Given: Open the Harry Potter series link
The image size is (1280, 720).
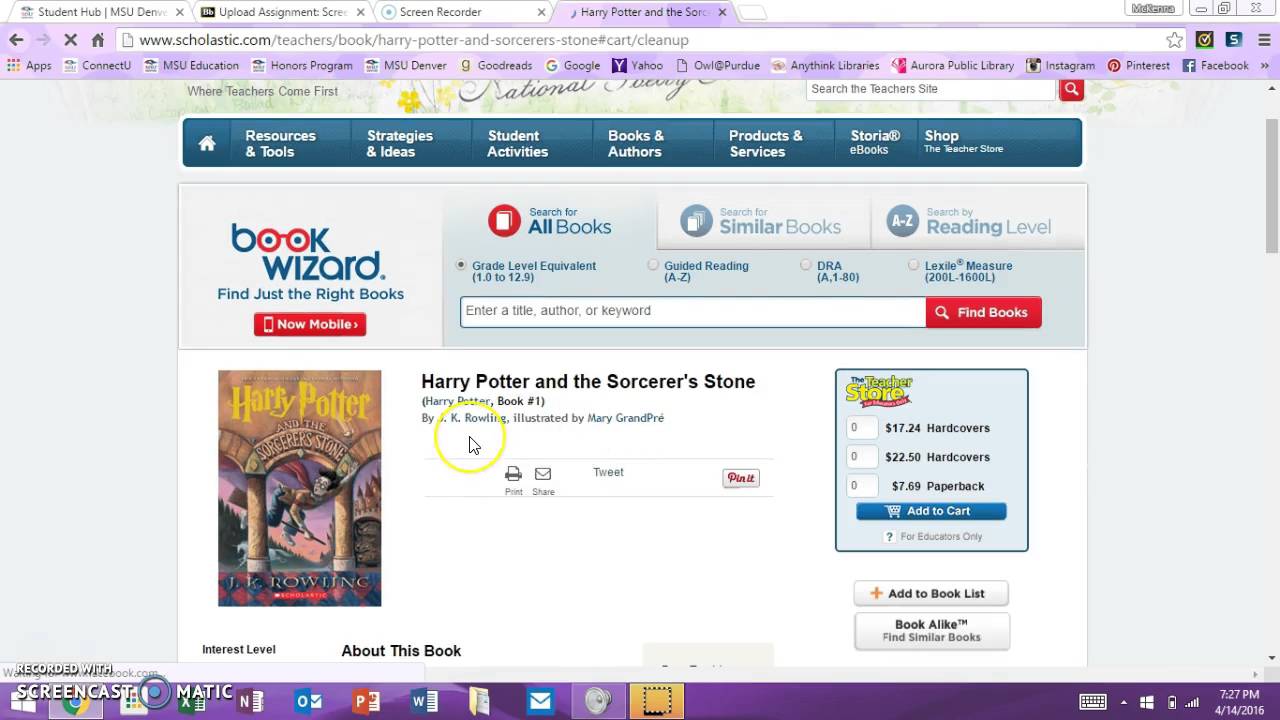Looking at the screenshot, I should 457,401.
